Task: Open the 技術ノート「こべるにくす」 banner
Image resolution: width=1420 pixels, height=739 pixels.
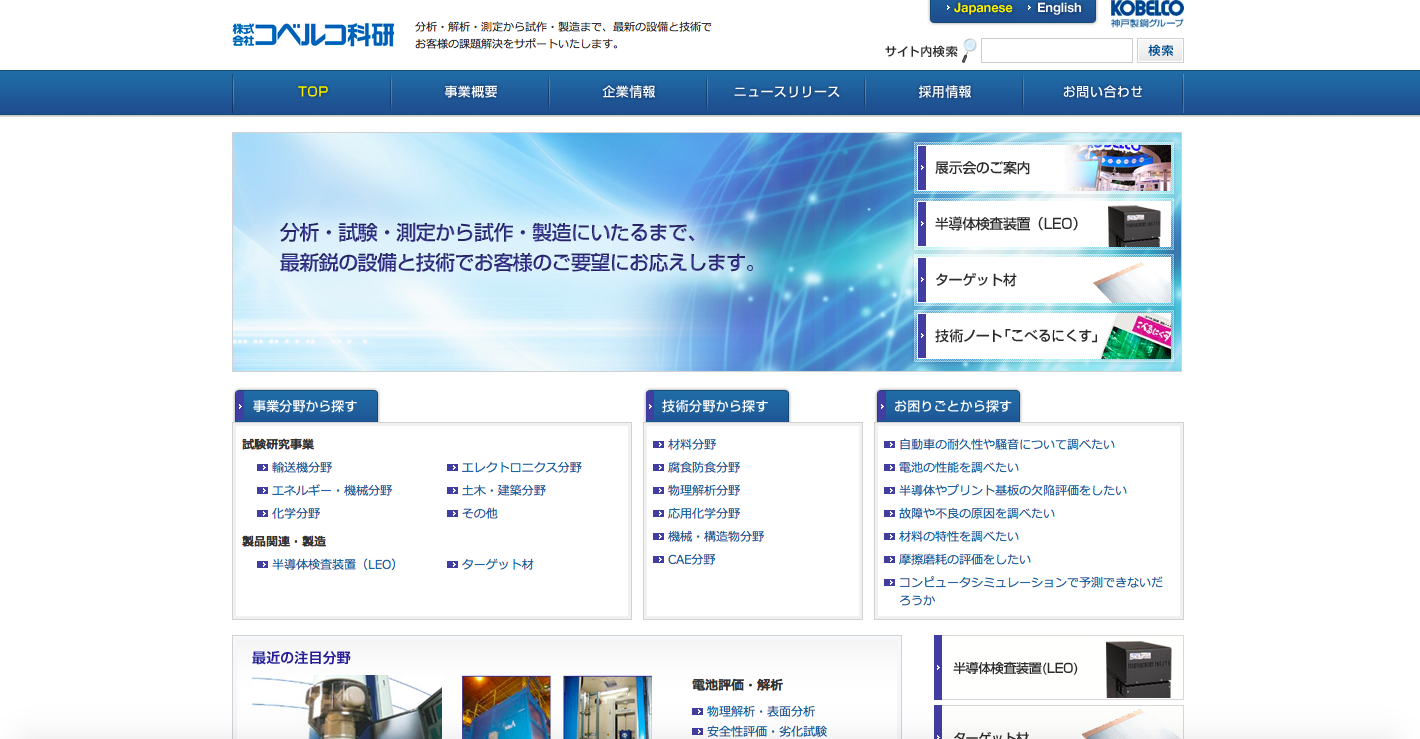Action: (1044, 336)
